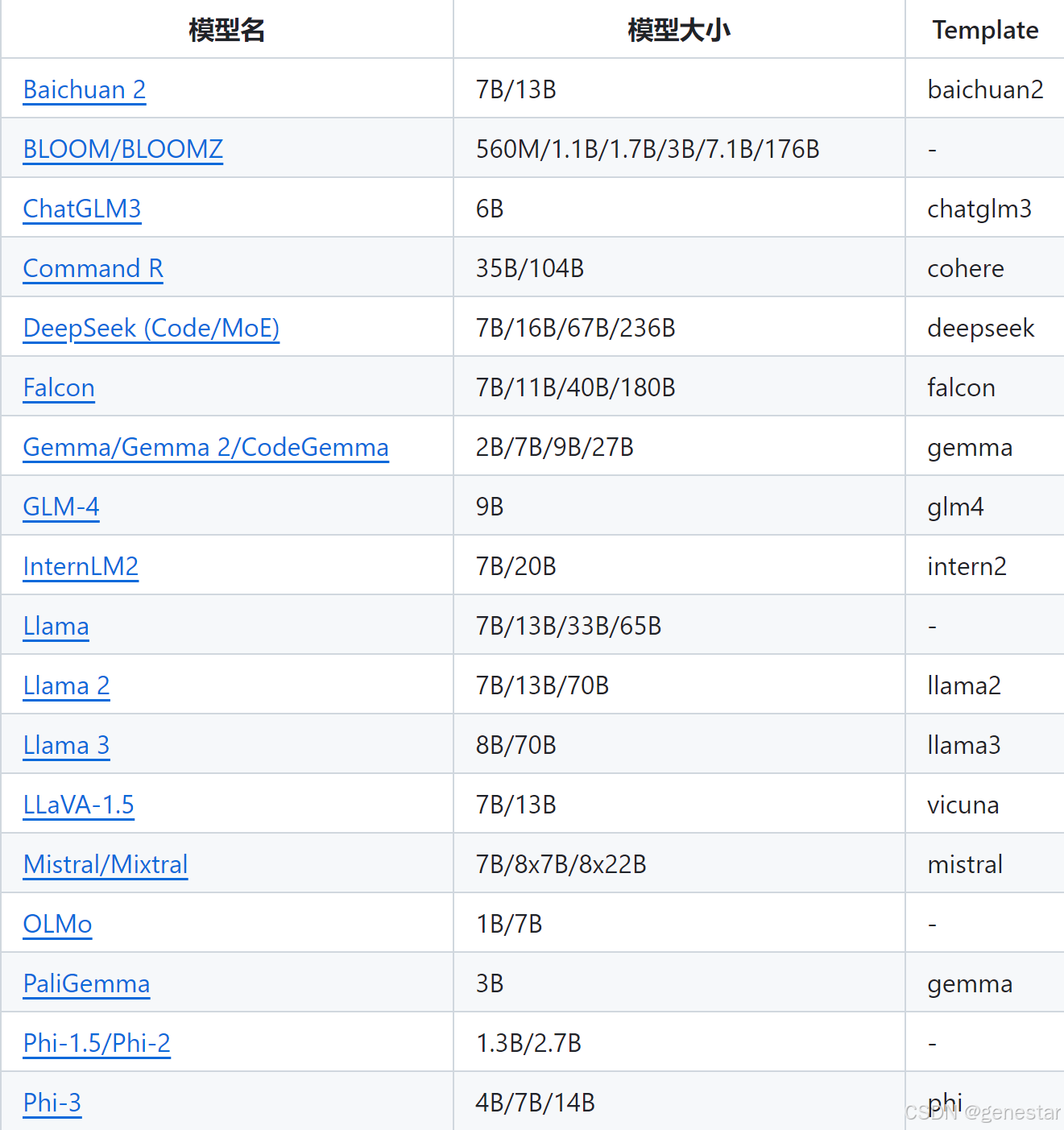The image size is (1064, 1130).
Task: Click the Template column header
Action: point(984,30)
